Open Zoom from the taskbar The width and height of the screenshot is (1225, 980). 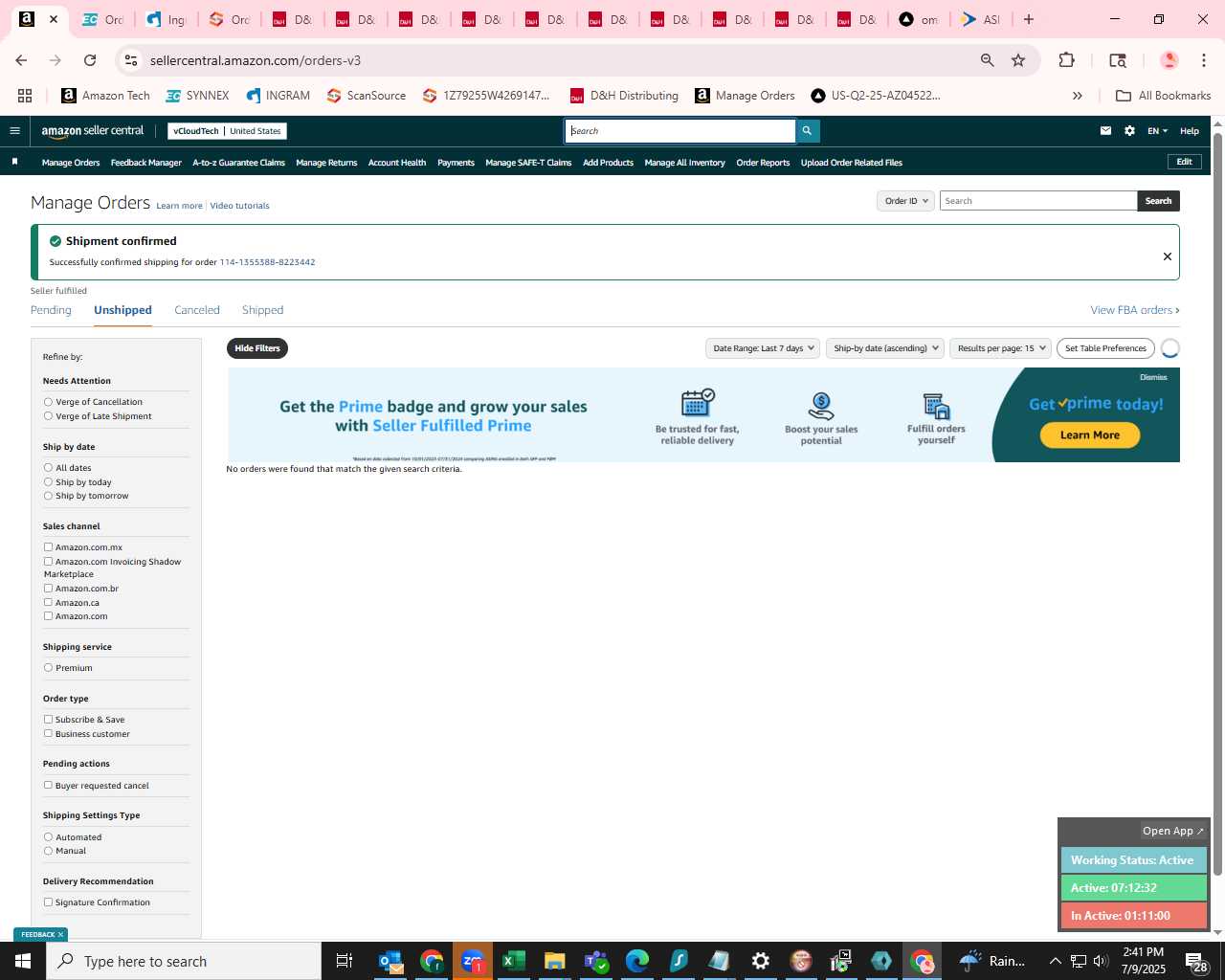click(x=473, y=961)
